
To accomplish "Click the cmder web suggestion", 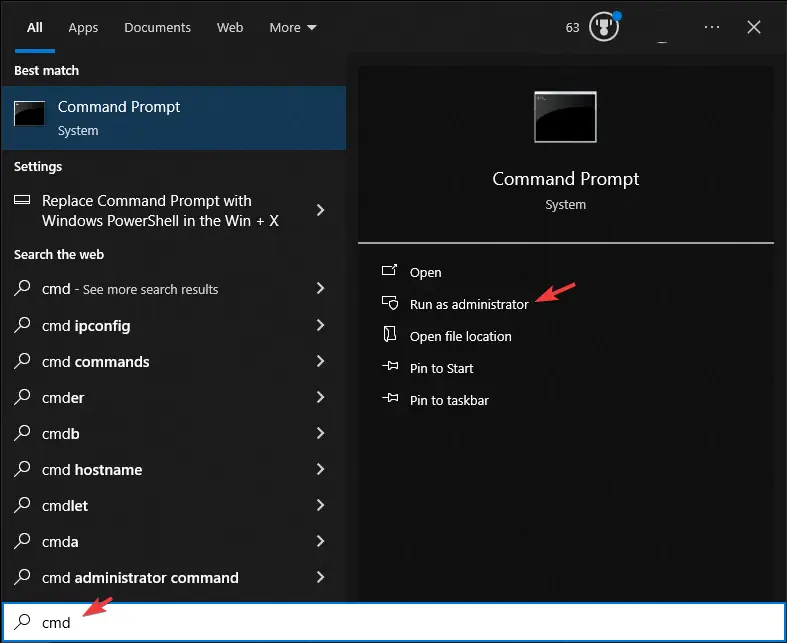I will coord(174,398).
